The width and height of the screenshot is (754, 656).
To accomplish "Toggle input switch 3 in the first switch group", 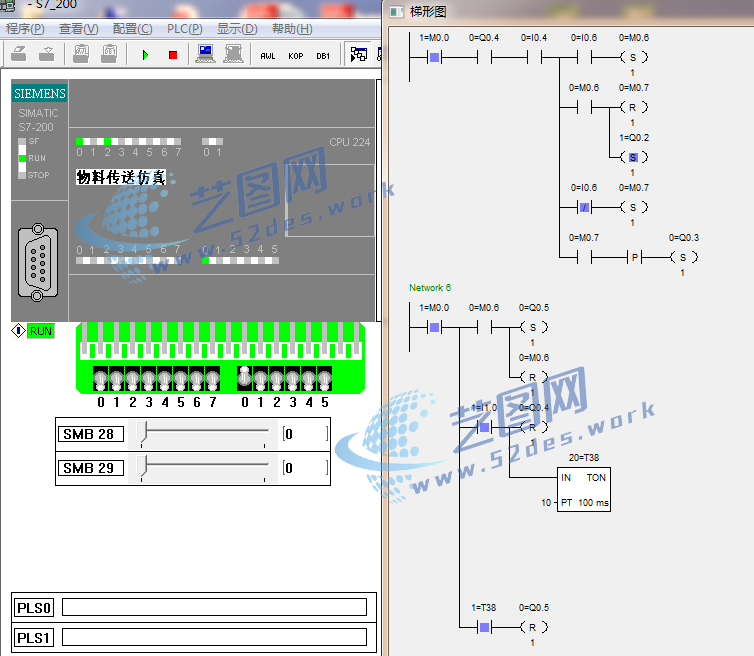I will [x=149, y=379].
